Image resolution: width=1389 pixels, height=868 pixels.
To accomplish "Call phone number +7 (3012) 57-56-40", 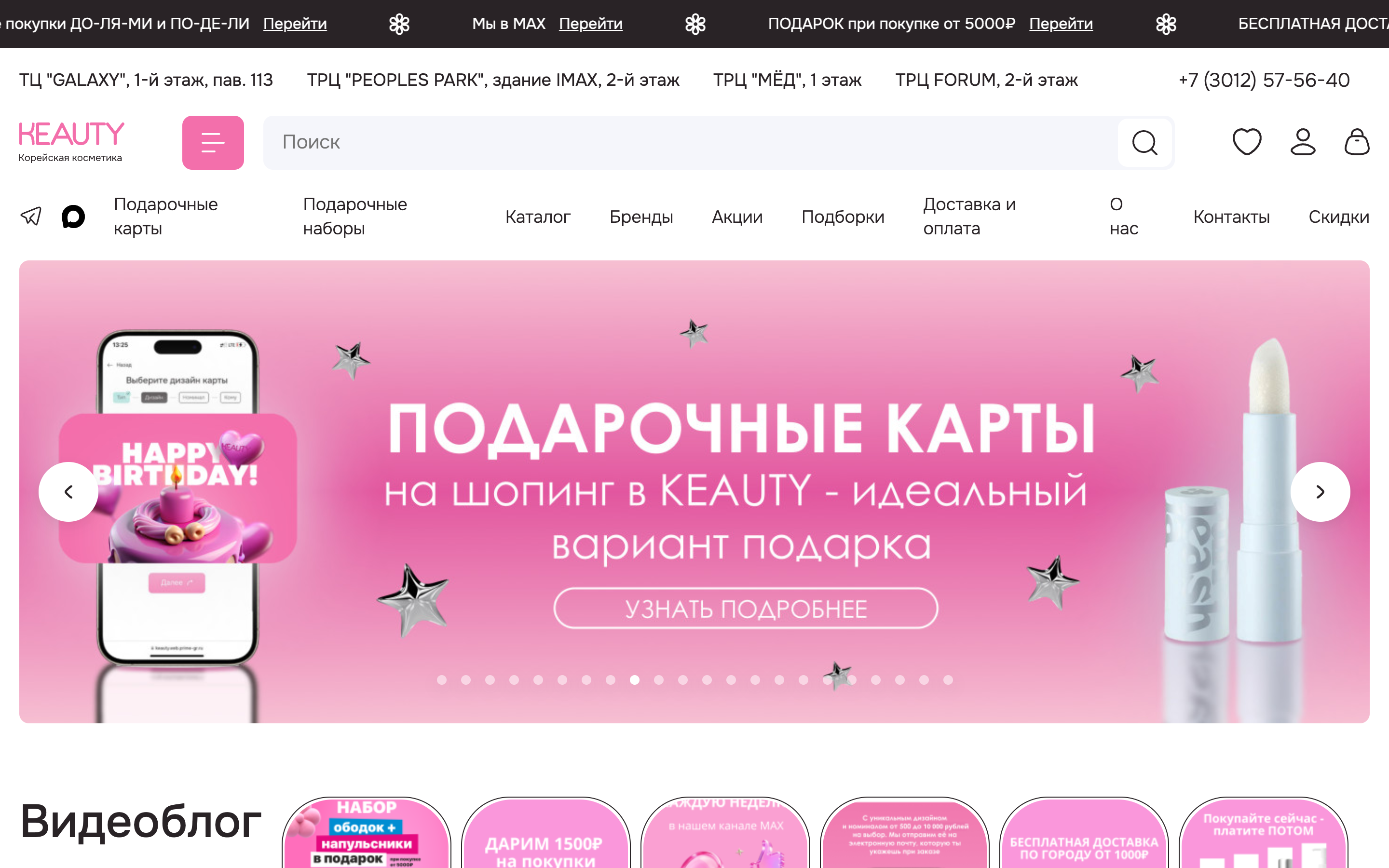I will coord(1264,80).
